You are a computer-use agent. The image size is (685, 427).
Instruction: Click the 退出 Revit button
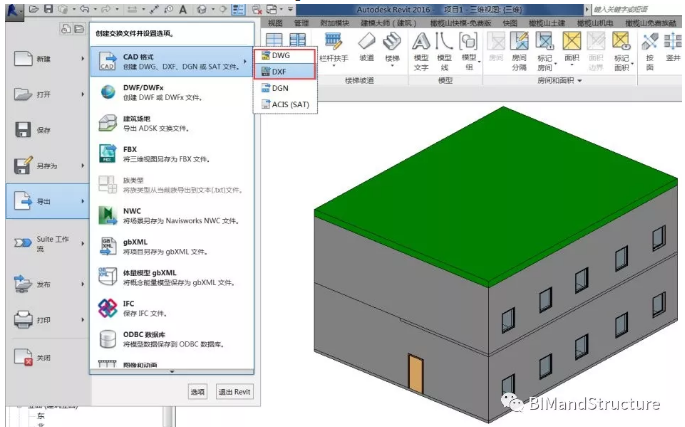pos(235,392)
